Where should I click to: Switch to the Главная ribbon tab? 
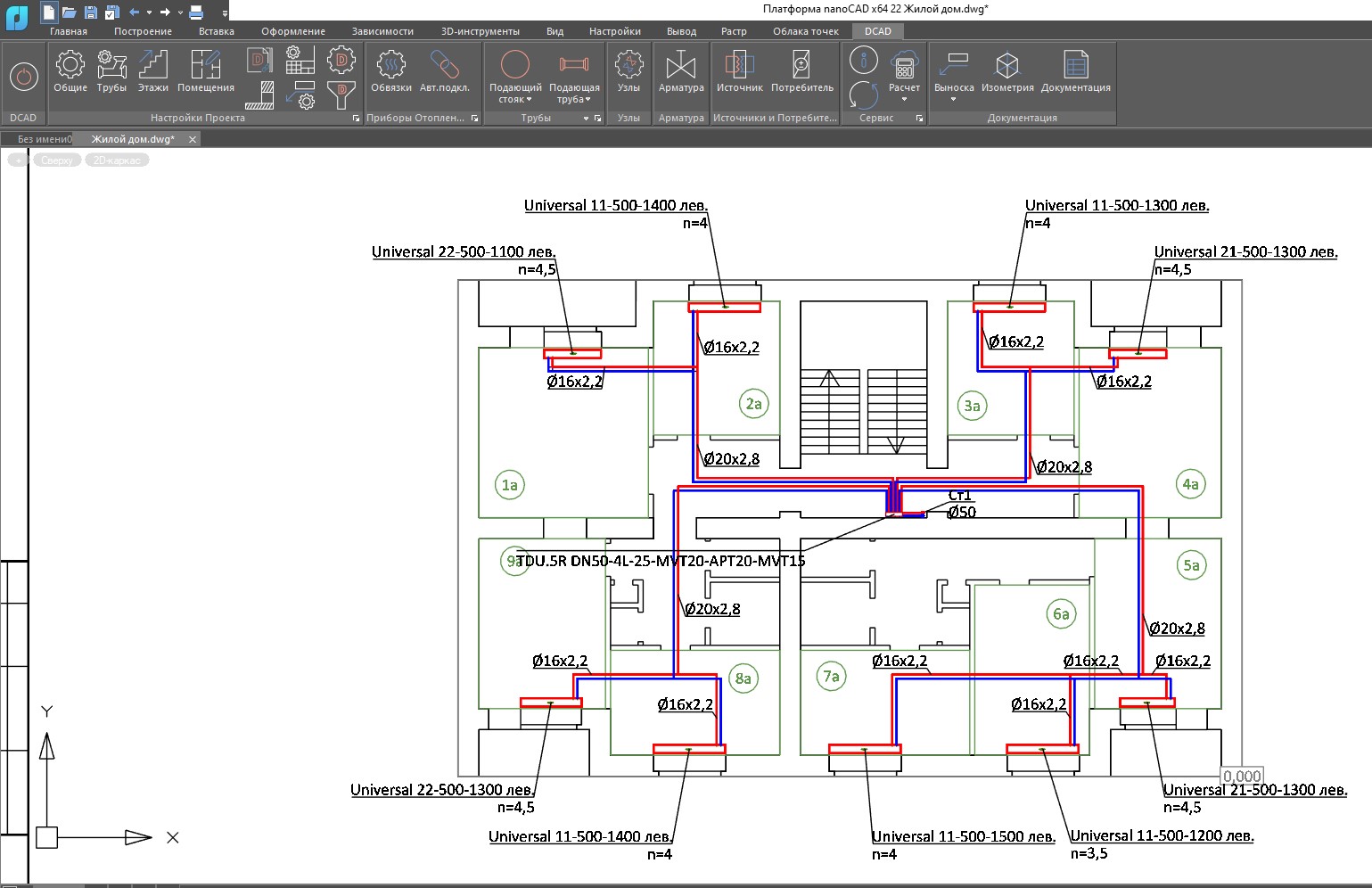click(69, 31)
